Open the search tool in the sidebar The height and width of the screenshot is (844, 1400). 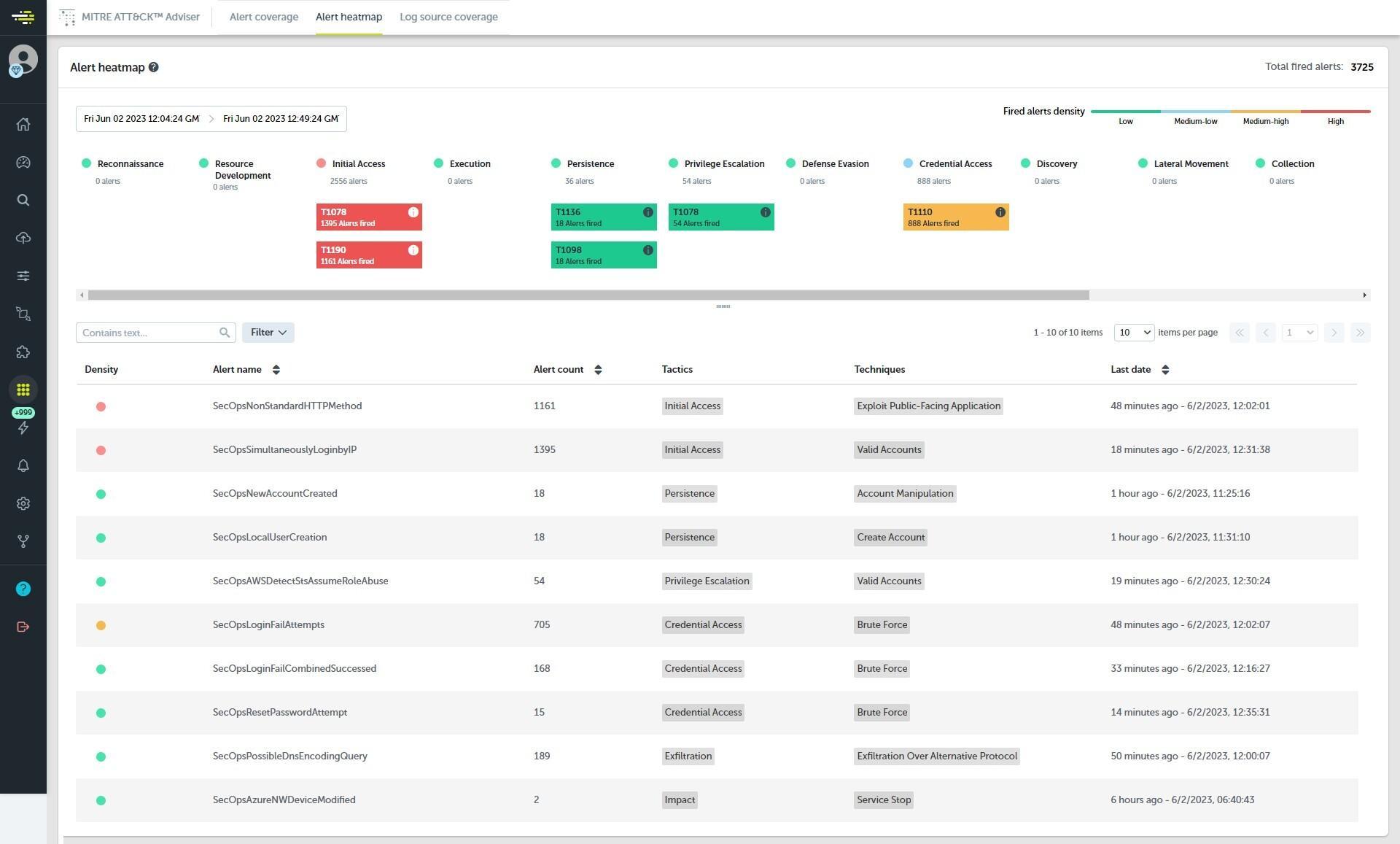23,200
